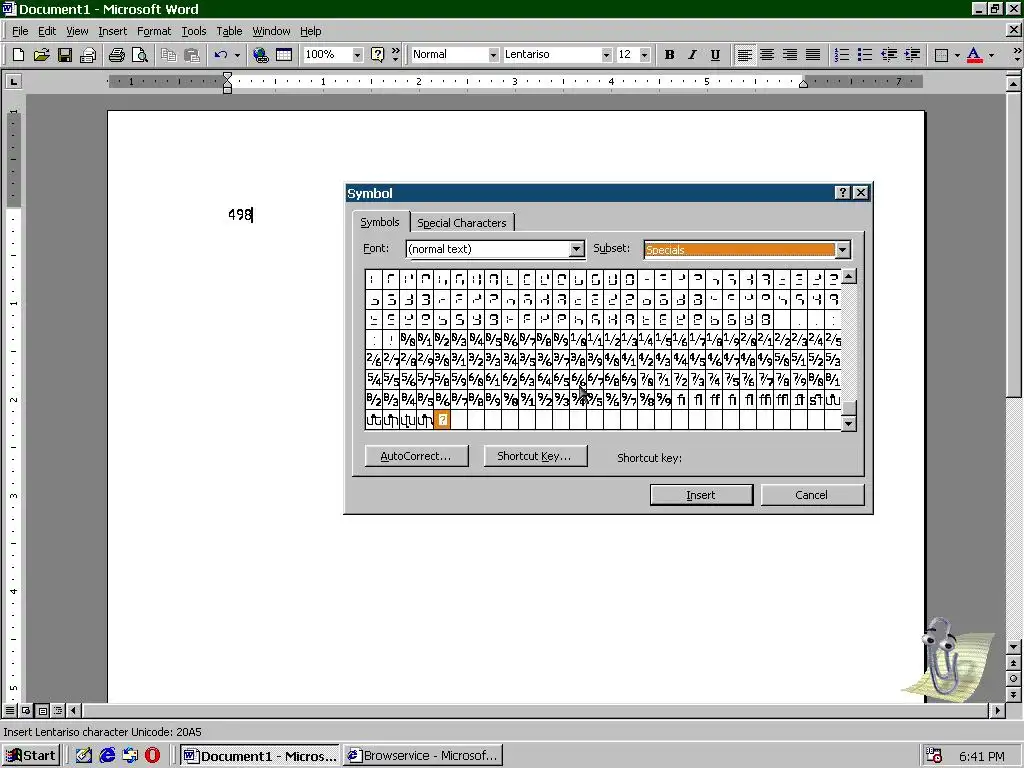Switch to Print Layout view icon
Viewport: 1024px width, 768px height.
[42, 711]
